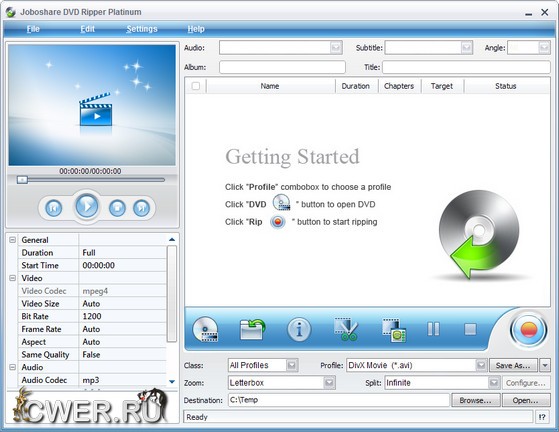Select the Video Size 'Auto' value
The image size is (559, 432).
[122, 303]
